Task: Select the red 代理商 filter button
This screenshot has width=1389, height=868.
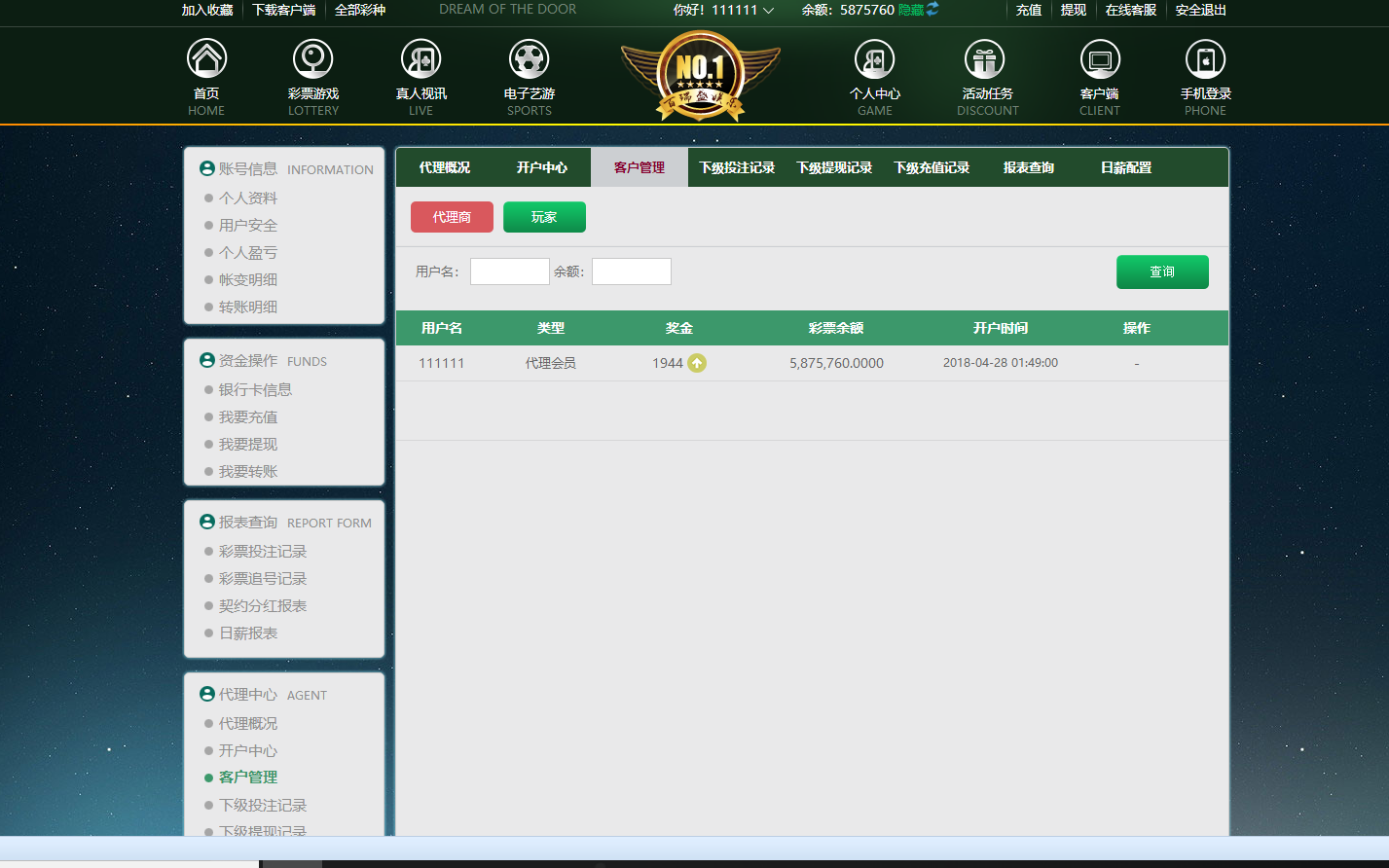Action: coord(452,217)
